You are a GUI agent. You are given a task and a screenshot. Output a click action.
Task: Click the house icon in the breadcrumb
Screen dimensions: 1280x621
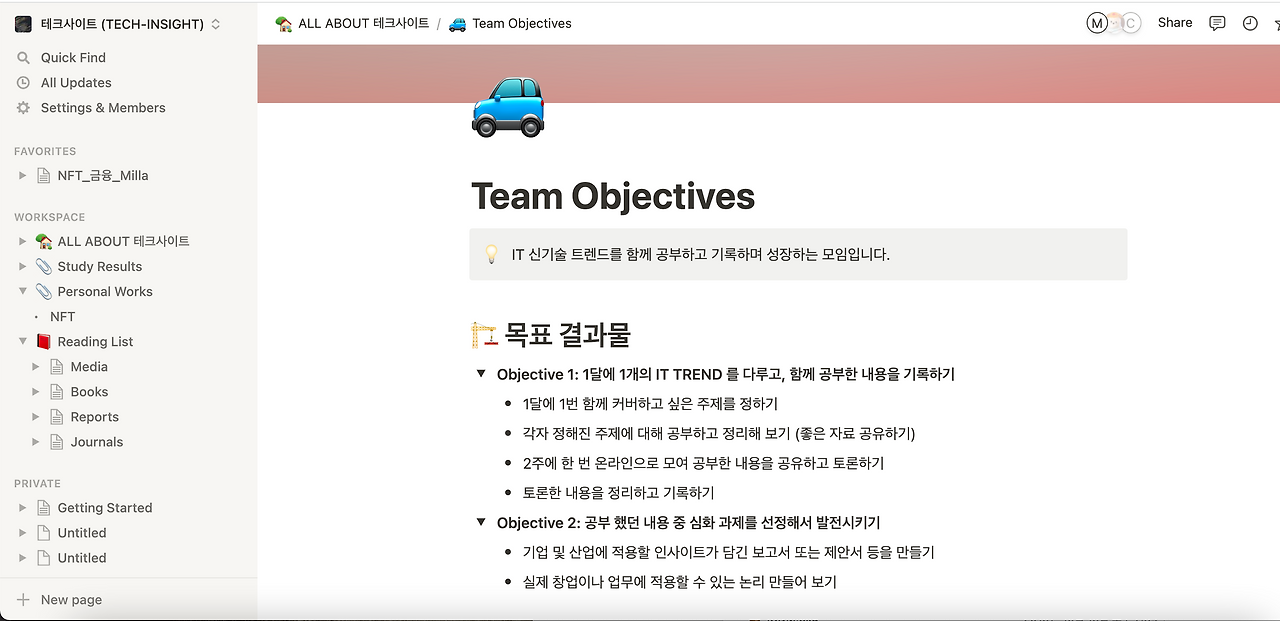click(283, 22)
